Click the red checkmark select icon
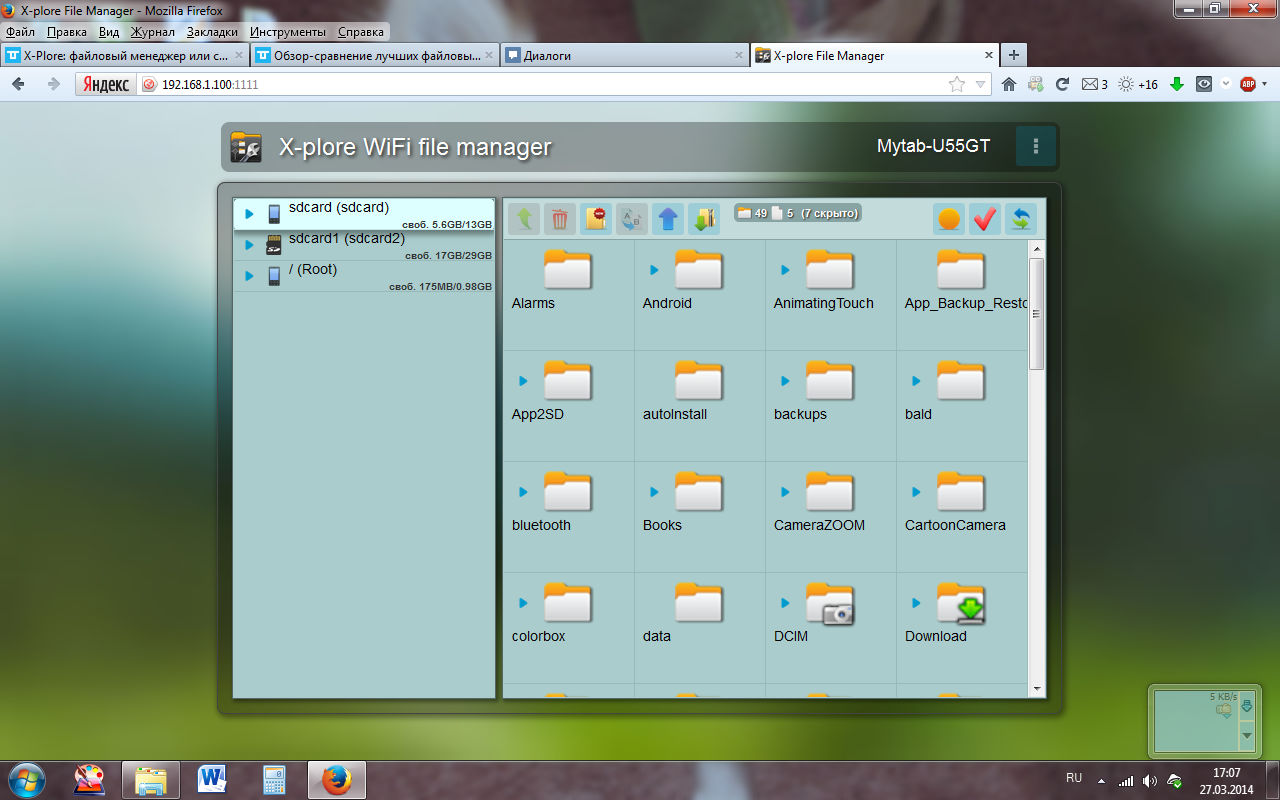 click(985, 219)
